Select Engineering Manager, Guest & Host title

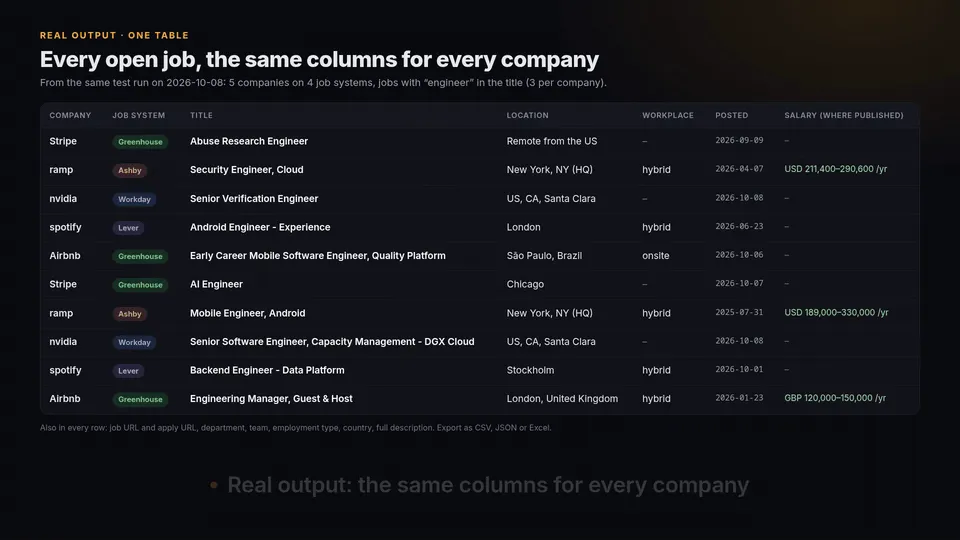click(271, 399)
